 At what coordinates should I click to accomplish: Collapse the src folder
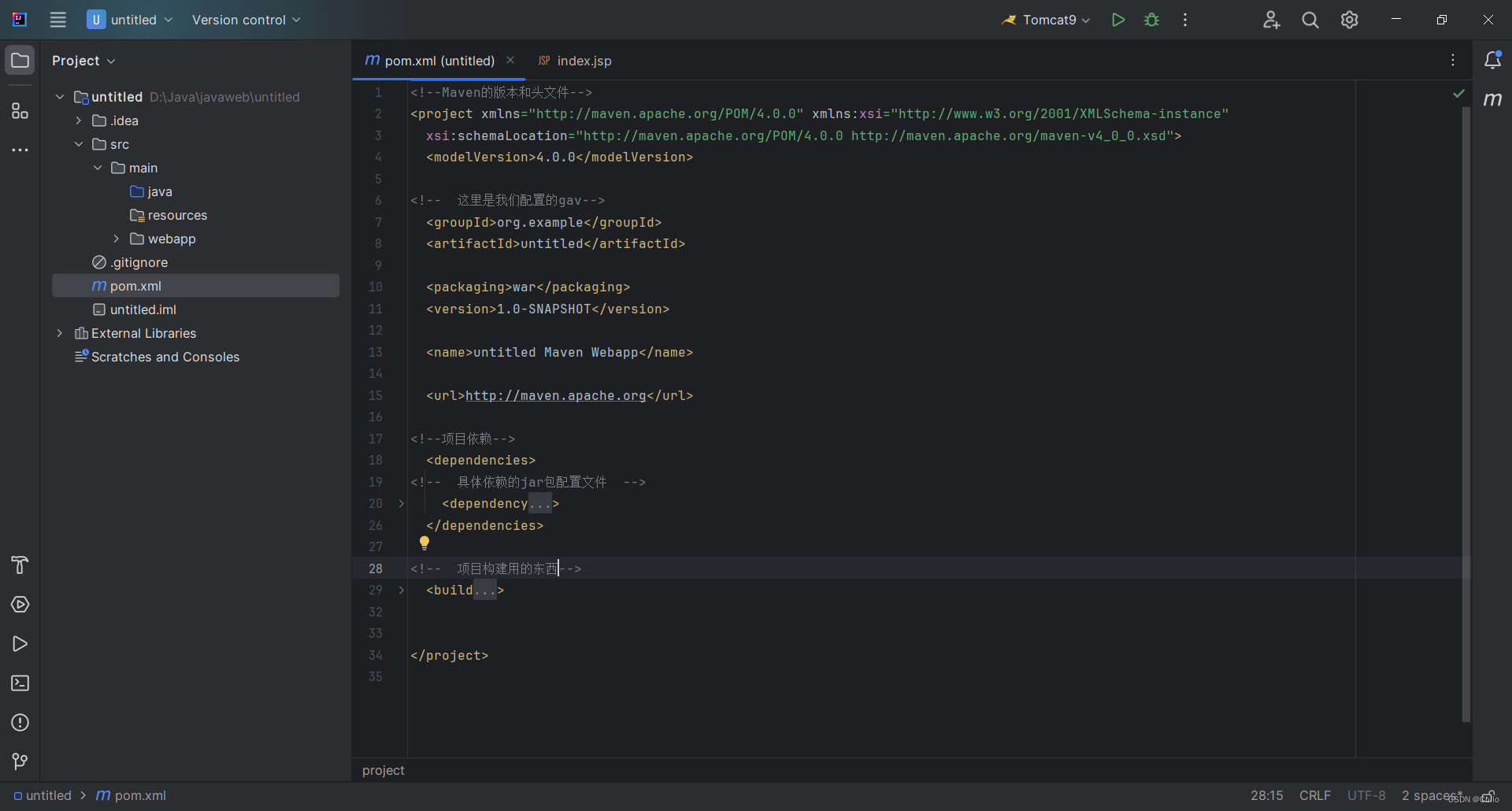79,144
